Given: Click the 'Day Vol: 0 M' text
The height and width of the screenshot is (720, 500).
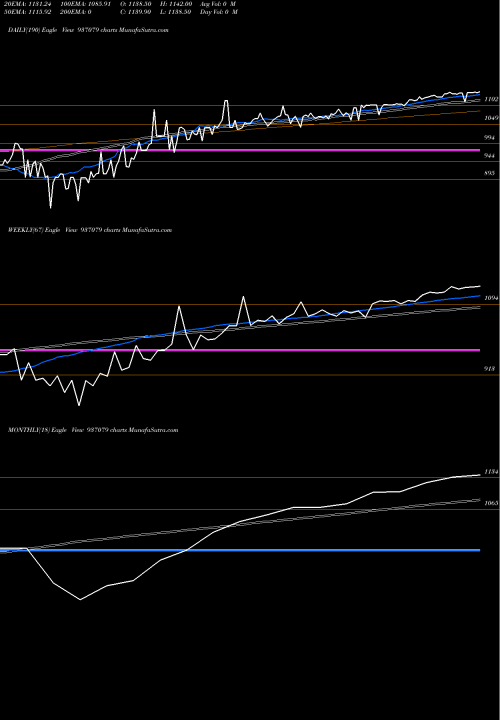Looking at the screenshot, I should click(219, 12).
